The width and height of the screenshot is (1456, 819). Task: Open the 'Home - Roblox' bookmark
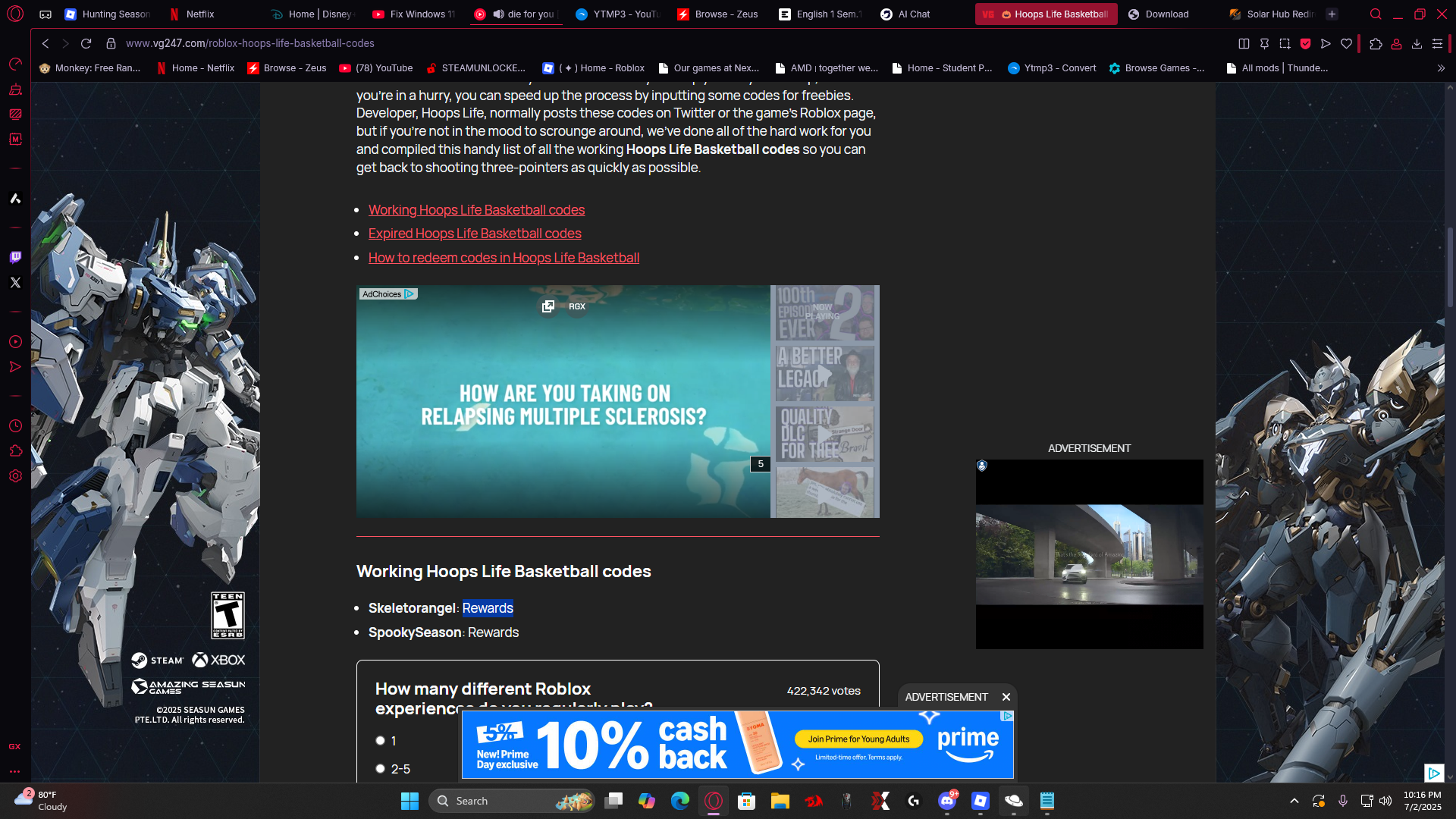tap(593, 68)
